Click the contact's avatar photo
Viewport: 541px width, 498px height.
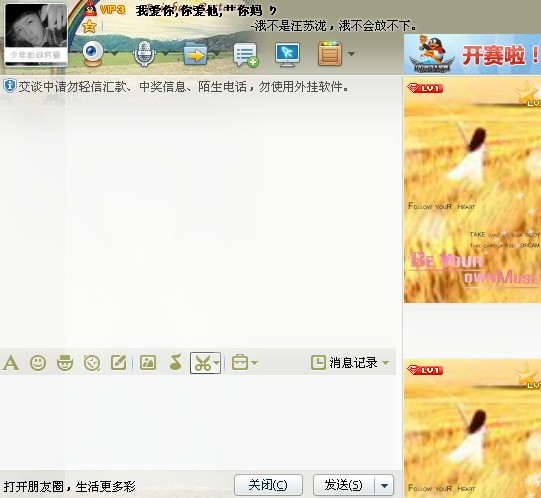pyautogui.click(x=36, y=34)
